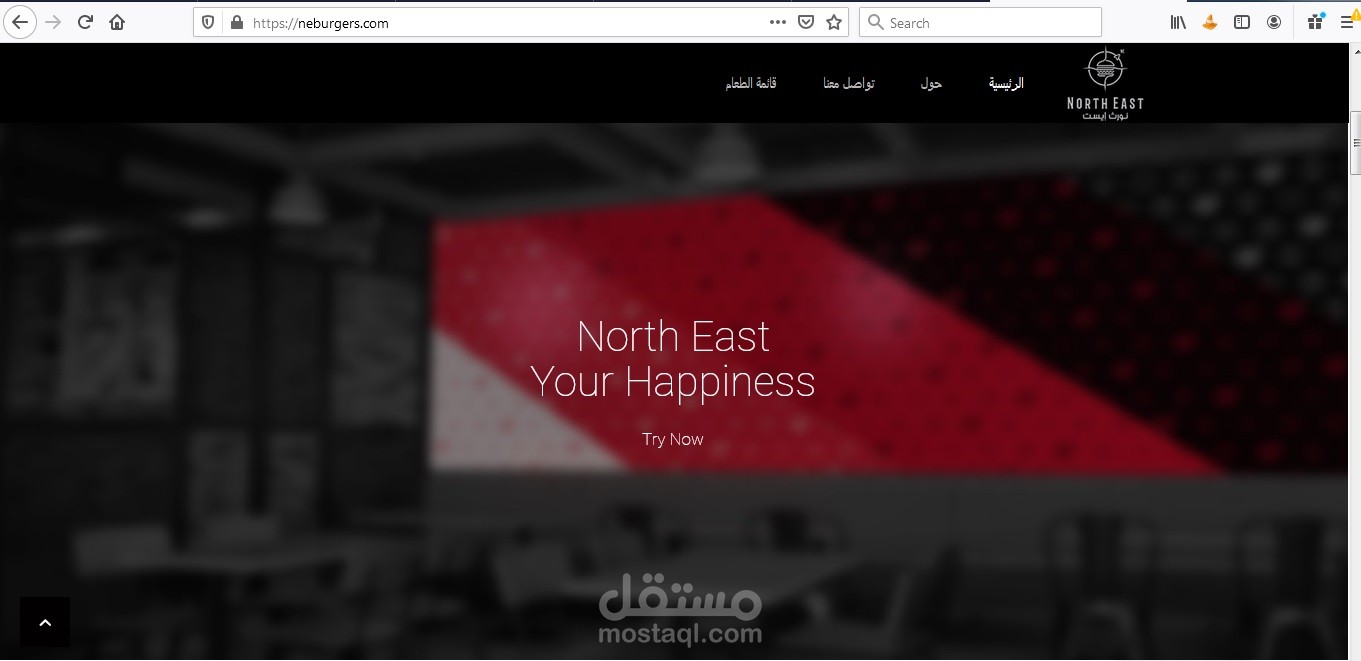Image resolution: width=1361 pixels, height=661 pixels.
Task: Click the North East burger logo
Action: point(1105,84)
